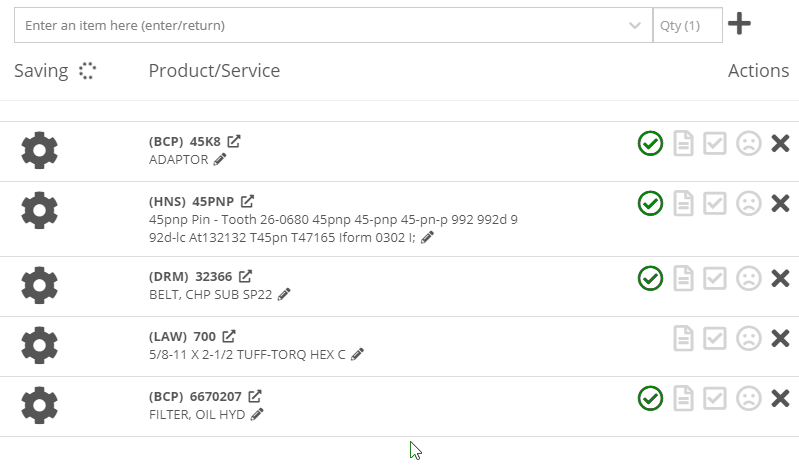Click the Product/Service column header
This screenshot has height=470, width=799.
click(214, 70)
